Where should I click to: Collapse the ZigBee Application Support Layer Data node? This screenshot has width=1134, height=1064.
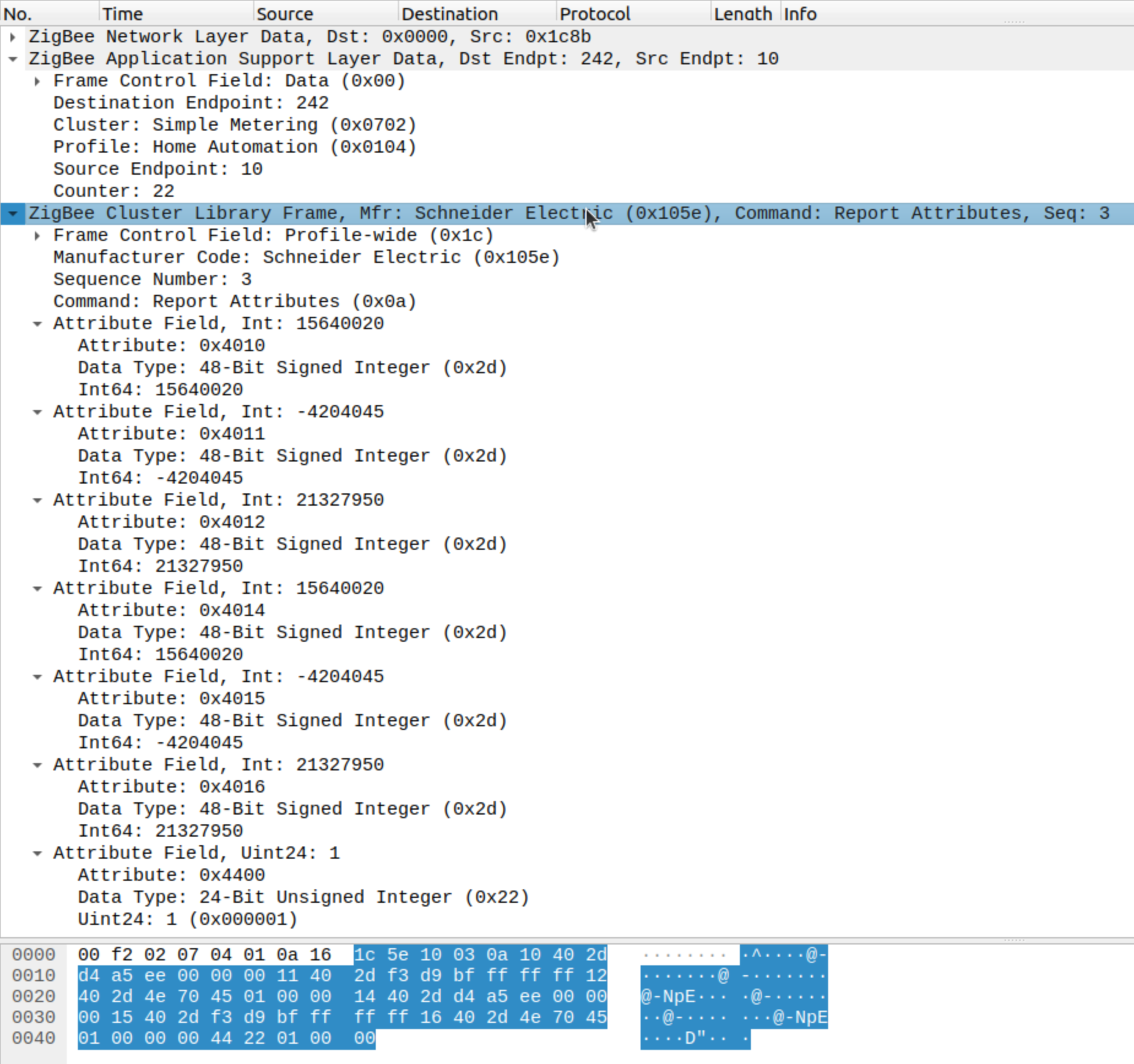click(x=13, y=58)
